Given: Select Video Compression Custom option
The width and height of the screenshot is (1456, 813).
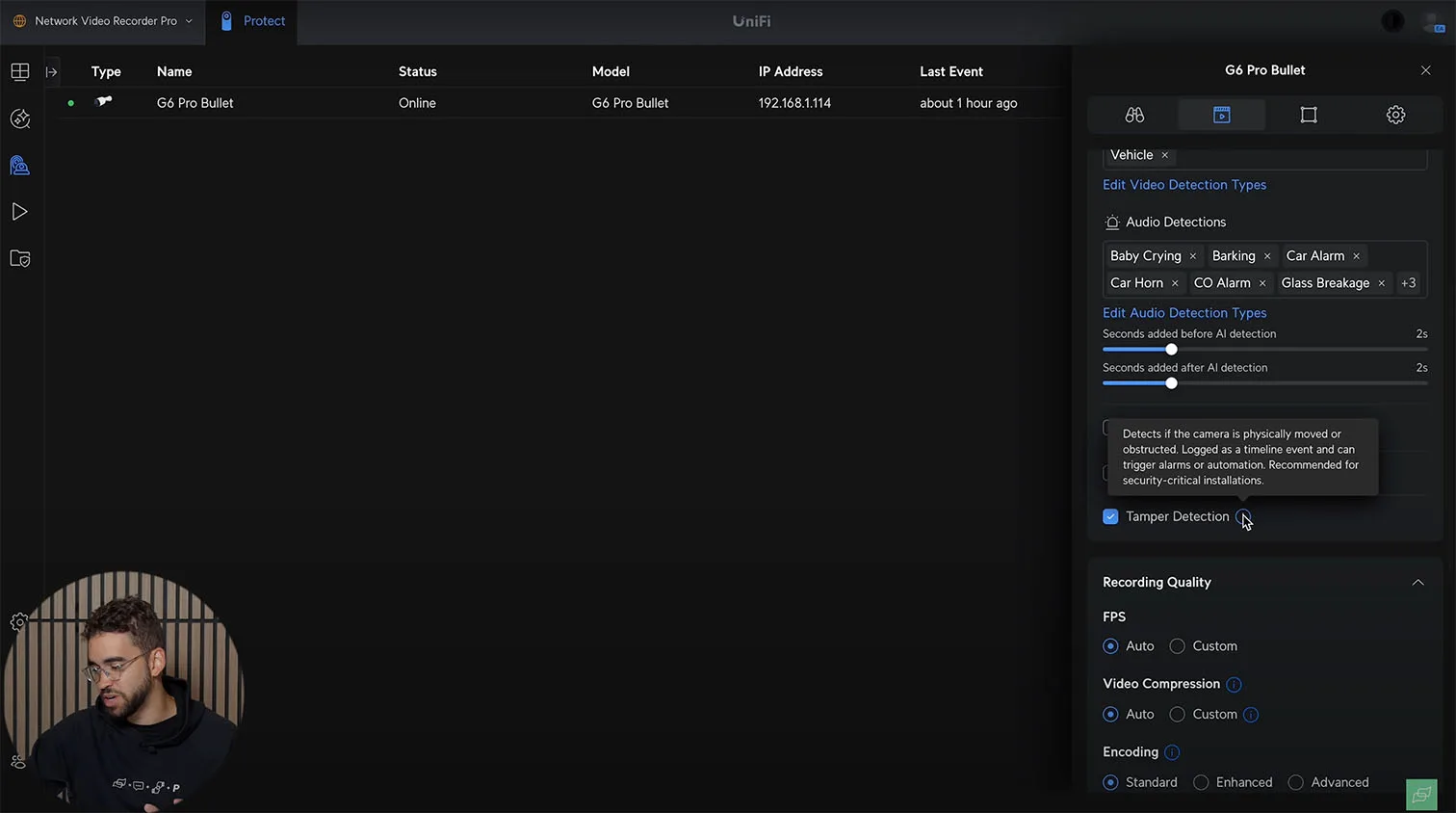Looking at the screenshot, I should click(1177, 715).
